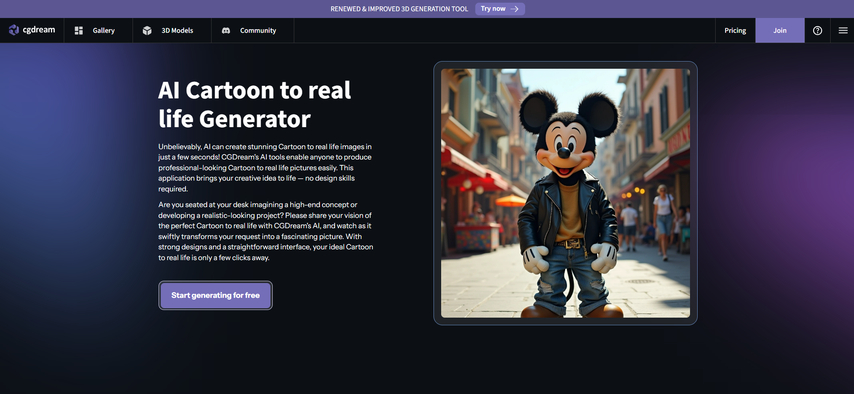This screenshot has width=854, height=394.
Task: Click the paragraph starting with Unbelievably
Action: tap(266, 168)
